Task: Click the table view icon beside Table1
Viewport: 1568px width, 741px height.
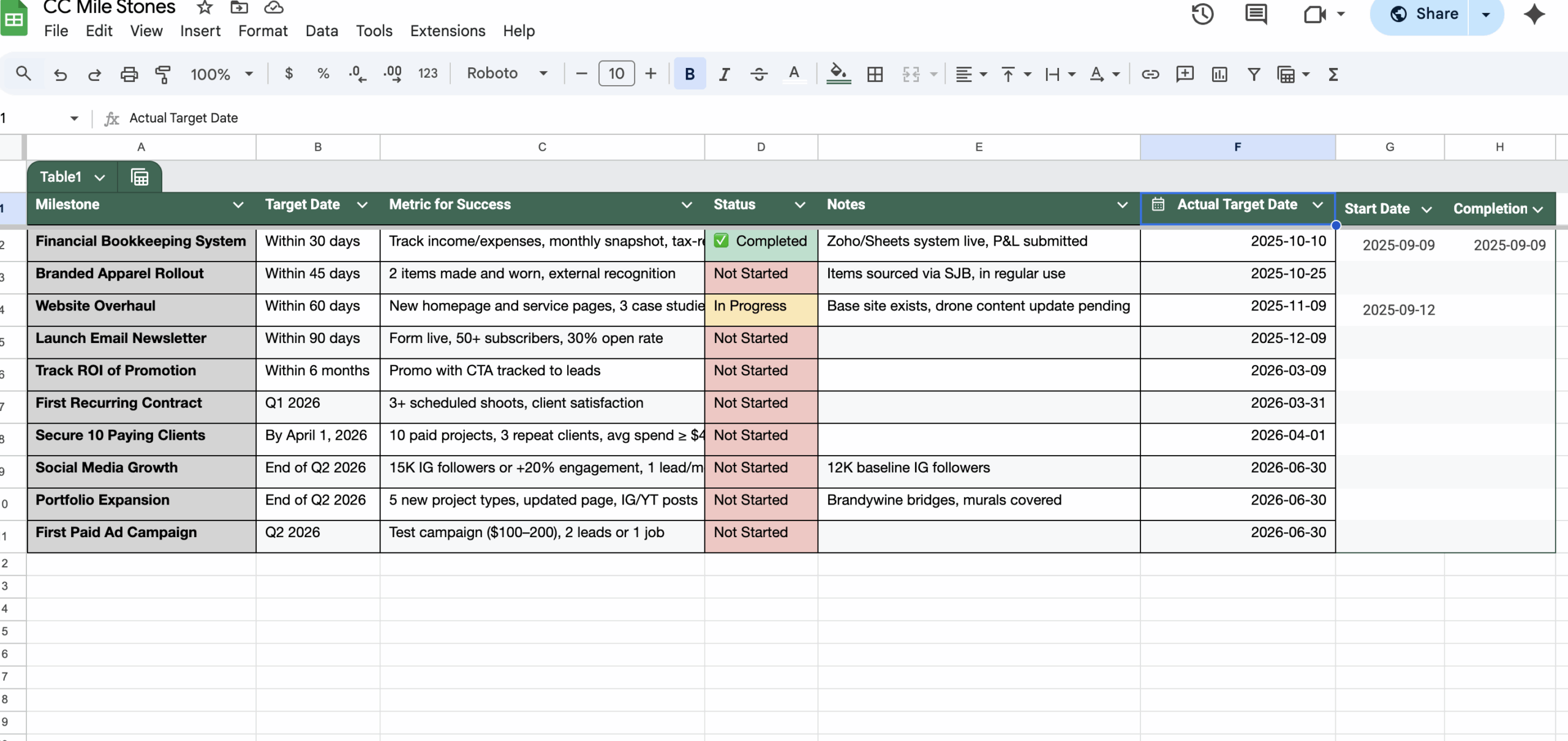Action: pos(140,177)
